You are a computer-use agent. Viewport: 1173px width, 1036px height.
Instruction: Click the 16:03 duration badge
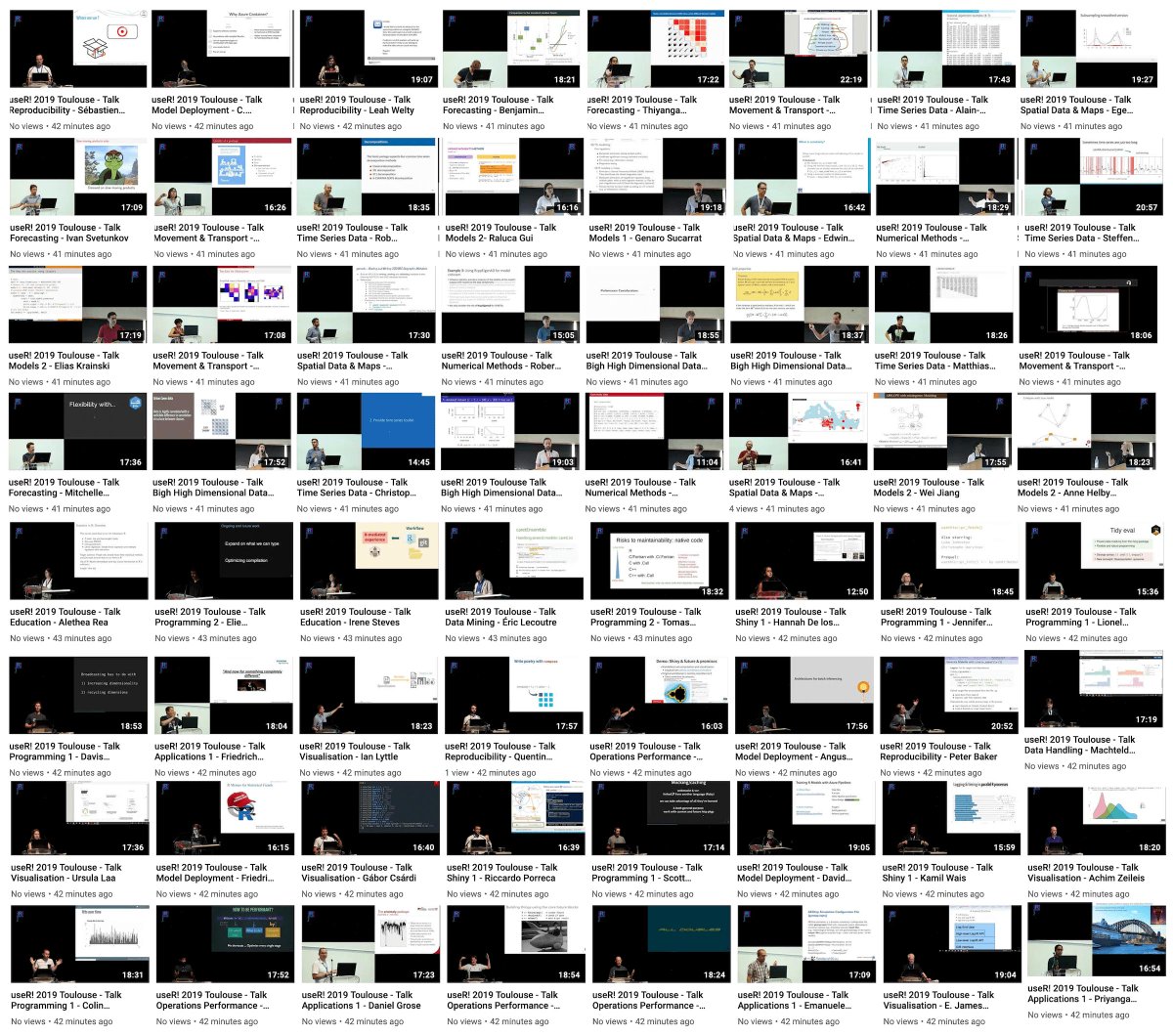tap(712, 726)
